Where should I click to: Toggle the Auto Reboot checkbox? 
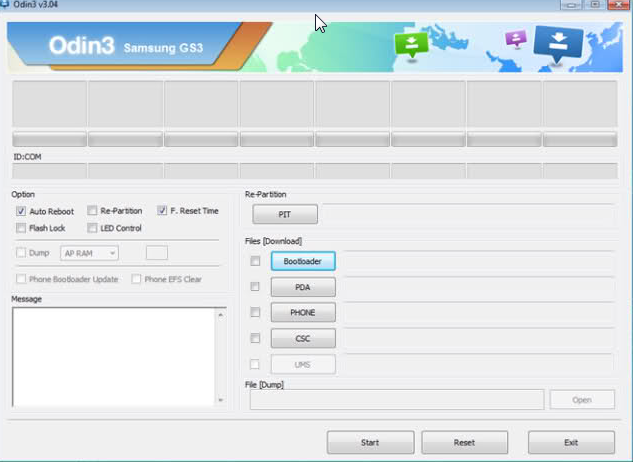point(21,211)
